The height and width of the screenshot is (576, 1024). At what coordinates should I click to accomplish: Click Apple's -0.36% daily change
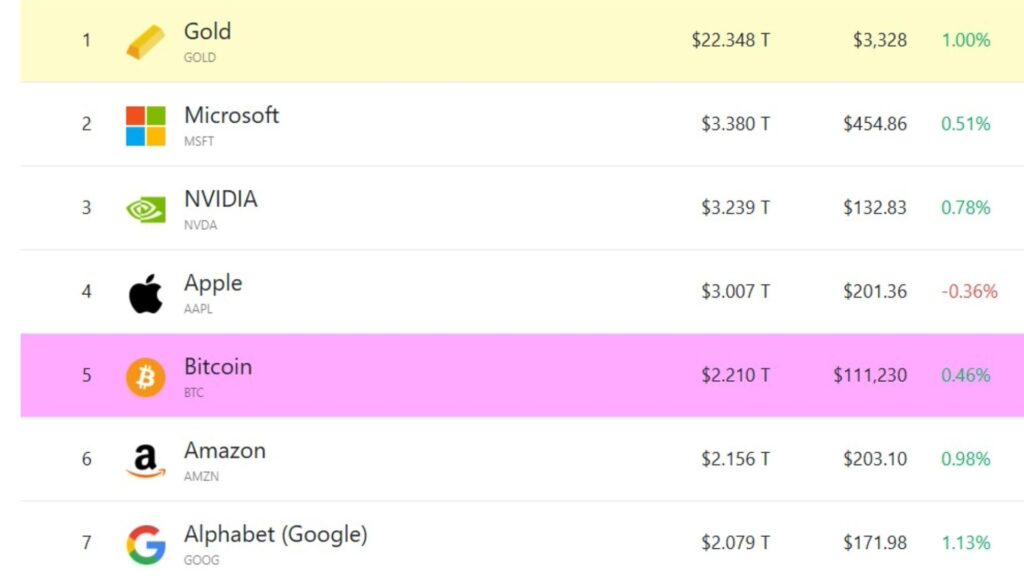click(x=969, y=292)
